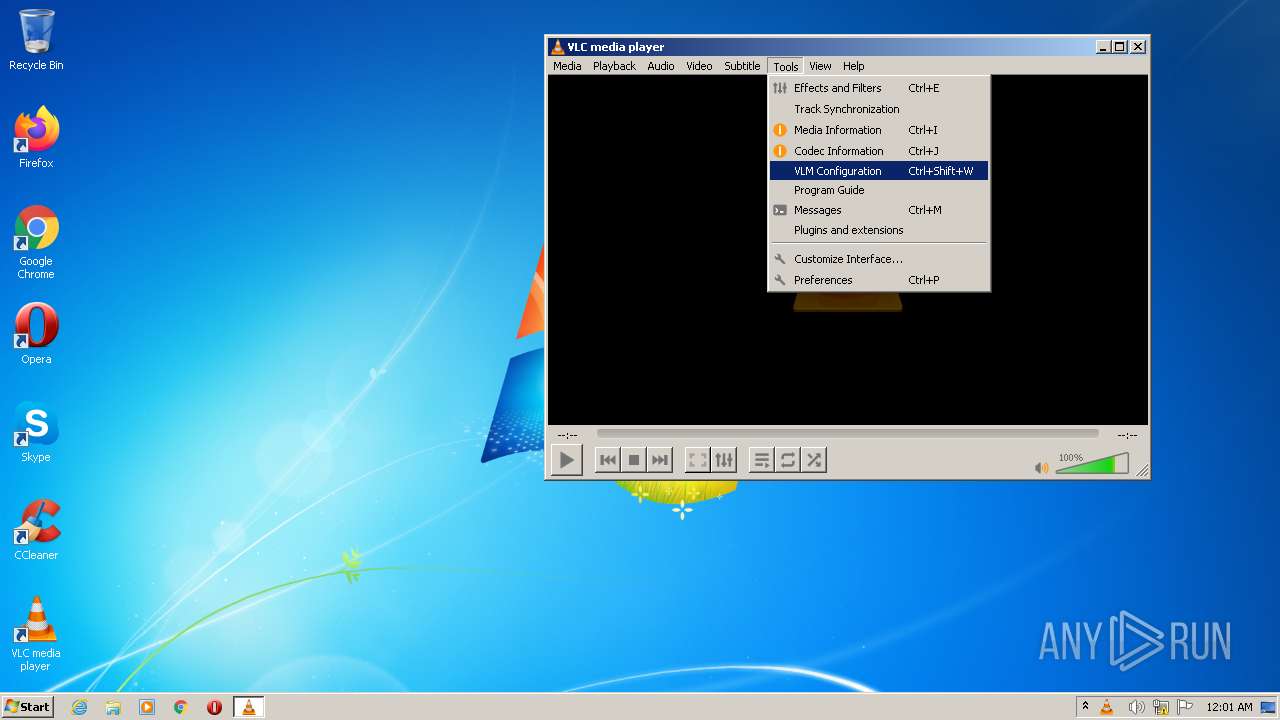
Task: Click the taskbar clock 12:01 AM
Action: coord(1229,707)
